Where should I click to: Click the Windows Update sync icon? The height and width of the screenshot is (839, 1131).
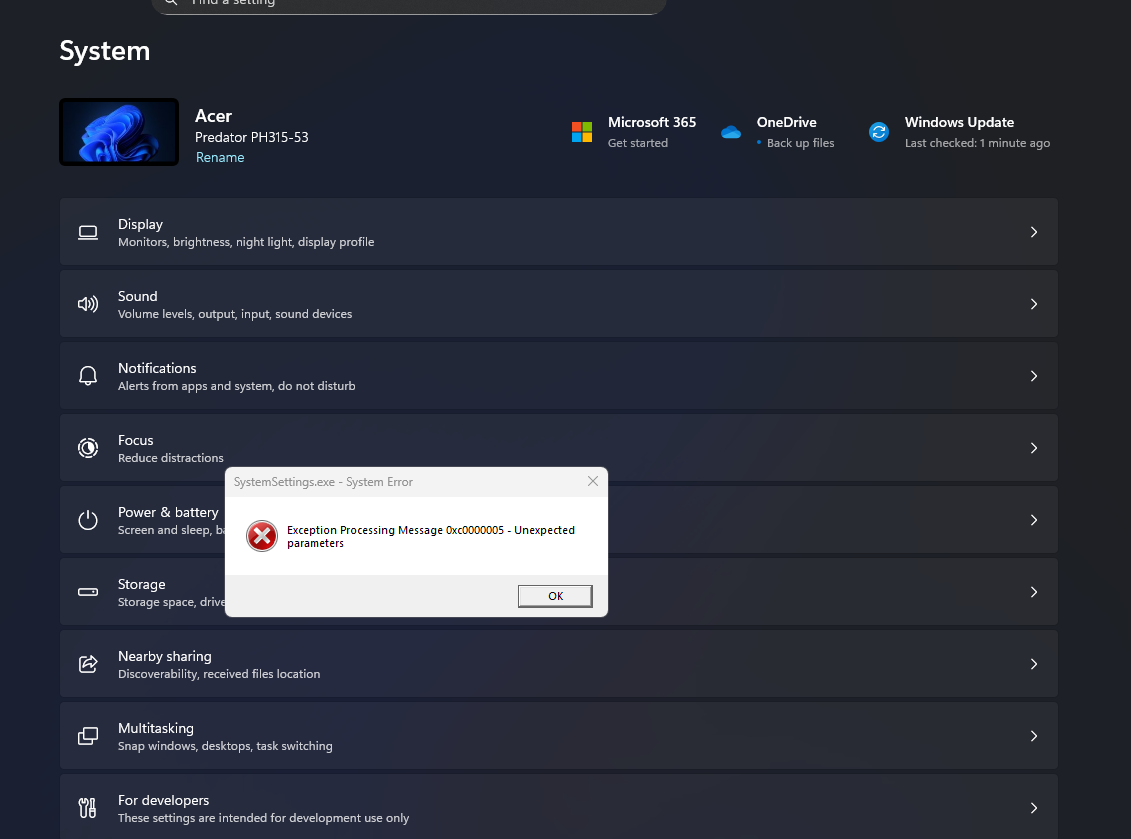[x=879, y=132]
